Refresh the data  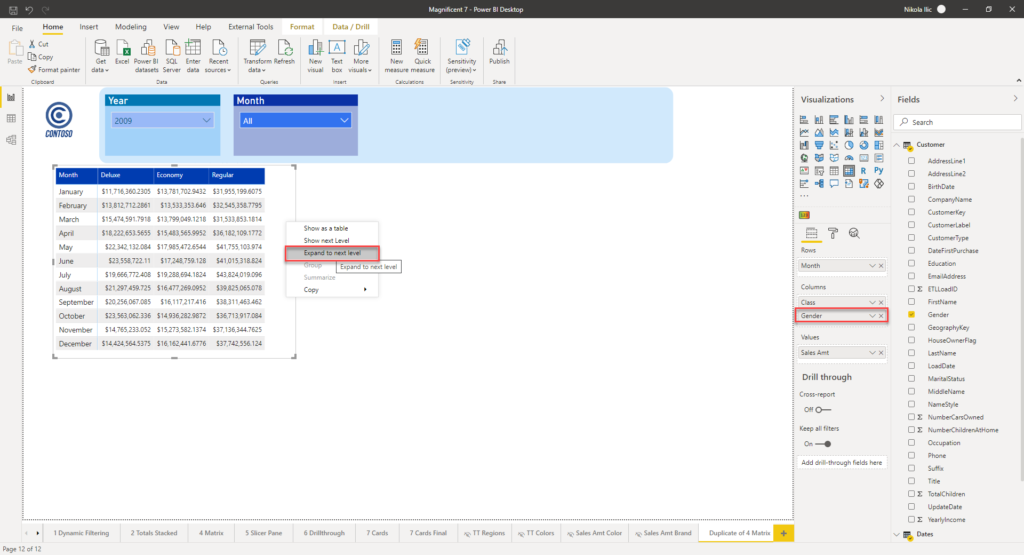[284, 52]
